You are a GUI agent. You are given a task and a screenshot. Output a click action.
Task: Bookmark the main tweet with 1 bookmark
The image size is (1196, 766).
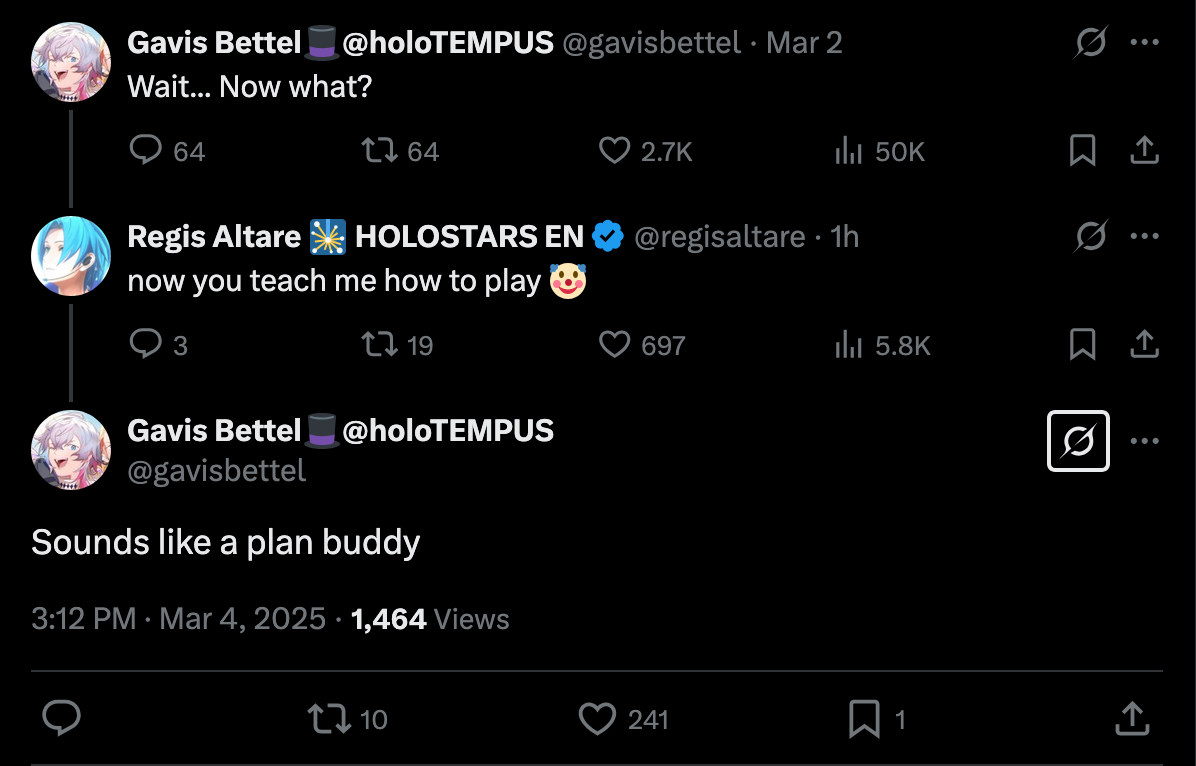pos(863,719)
